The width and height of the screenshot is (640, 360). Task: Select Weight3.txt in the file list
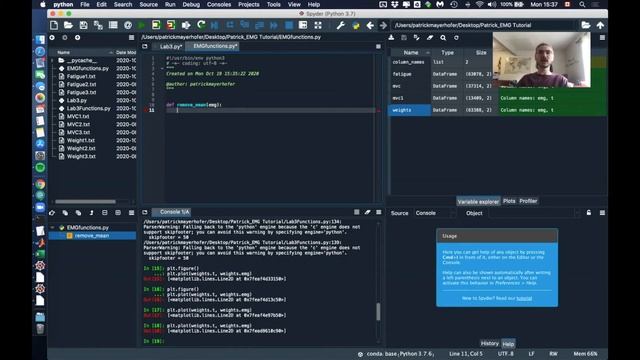[x=81, y=156]
